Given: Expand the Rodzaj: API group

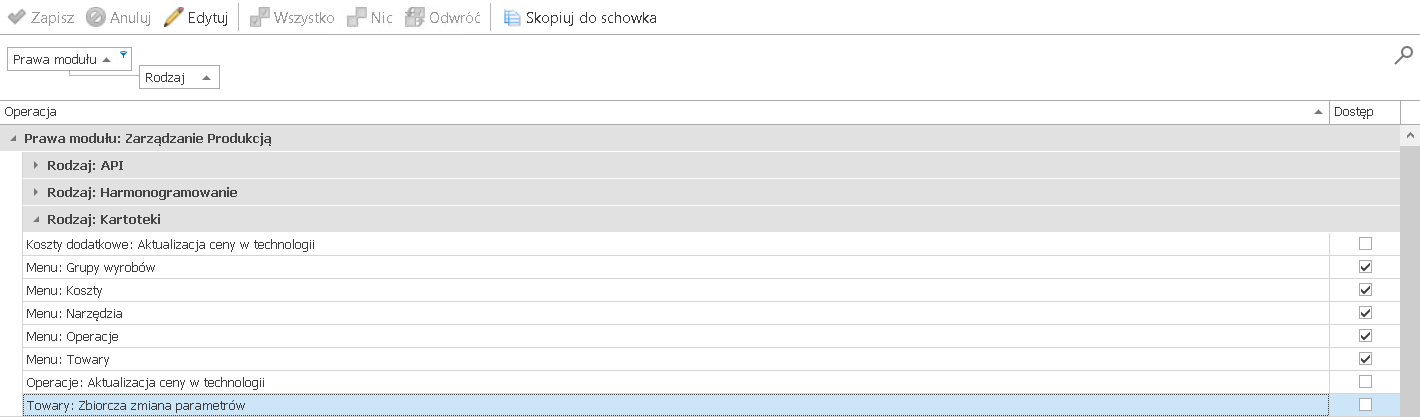Looking at the screenshot, I should point(37,165).
